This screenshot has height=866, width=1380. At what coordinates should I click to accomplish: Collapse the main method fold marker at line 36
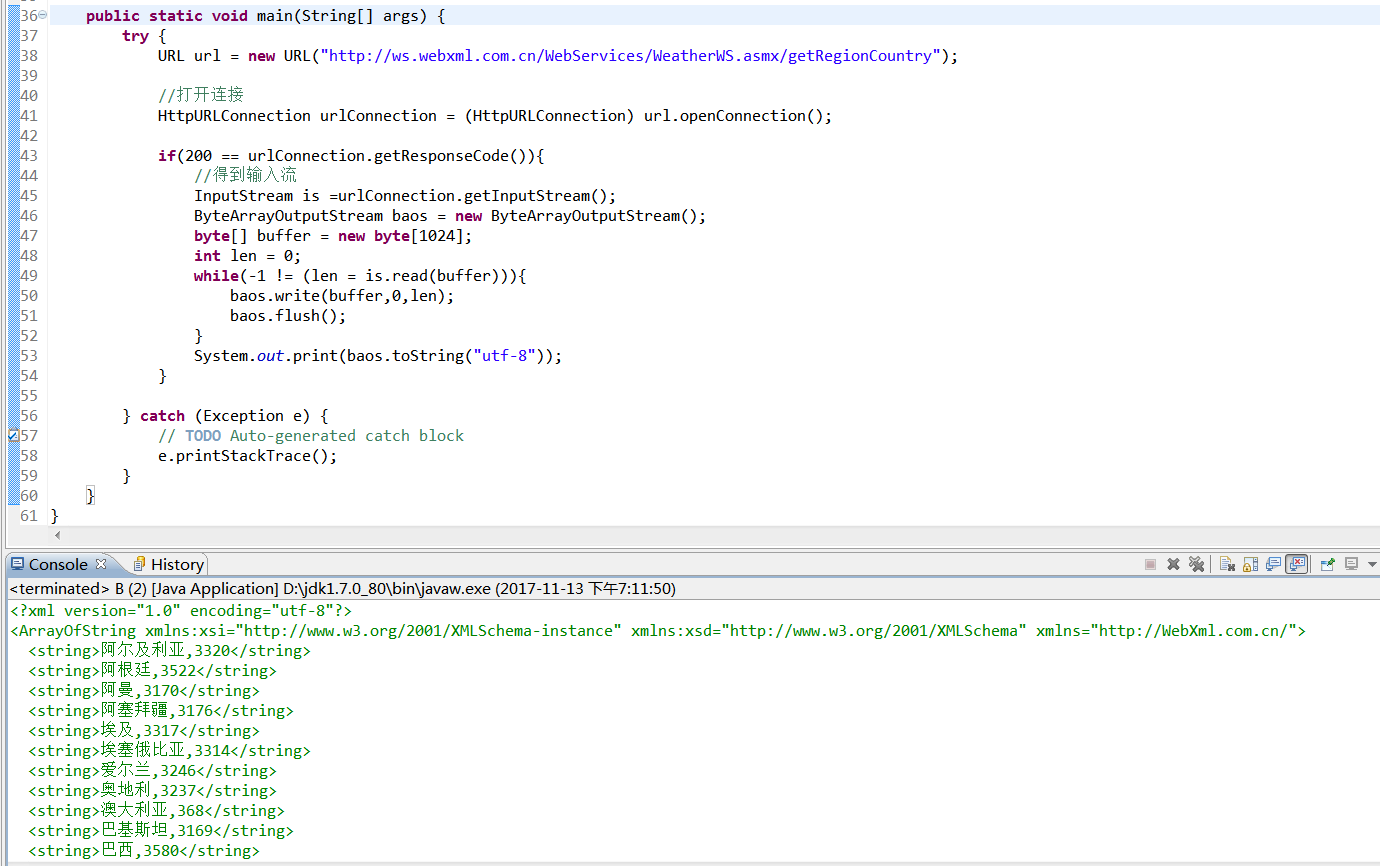43,16
